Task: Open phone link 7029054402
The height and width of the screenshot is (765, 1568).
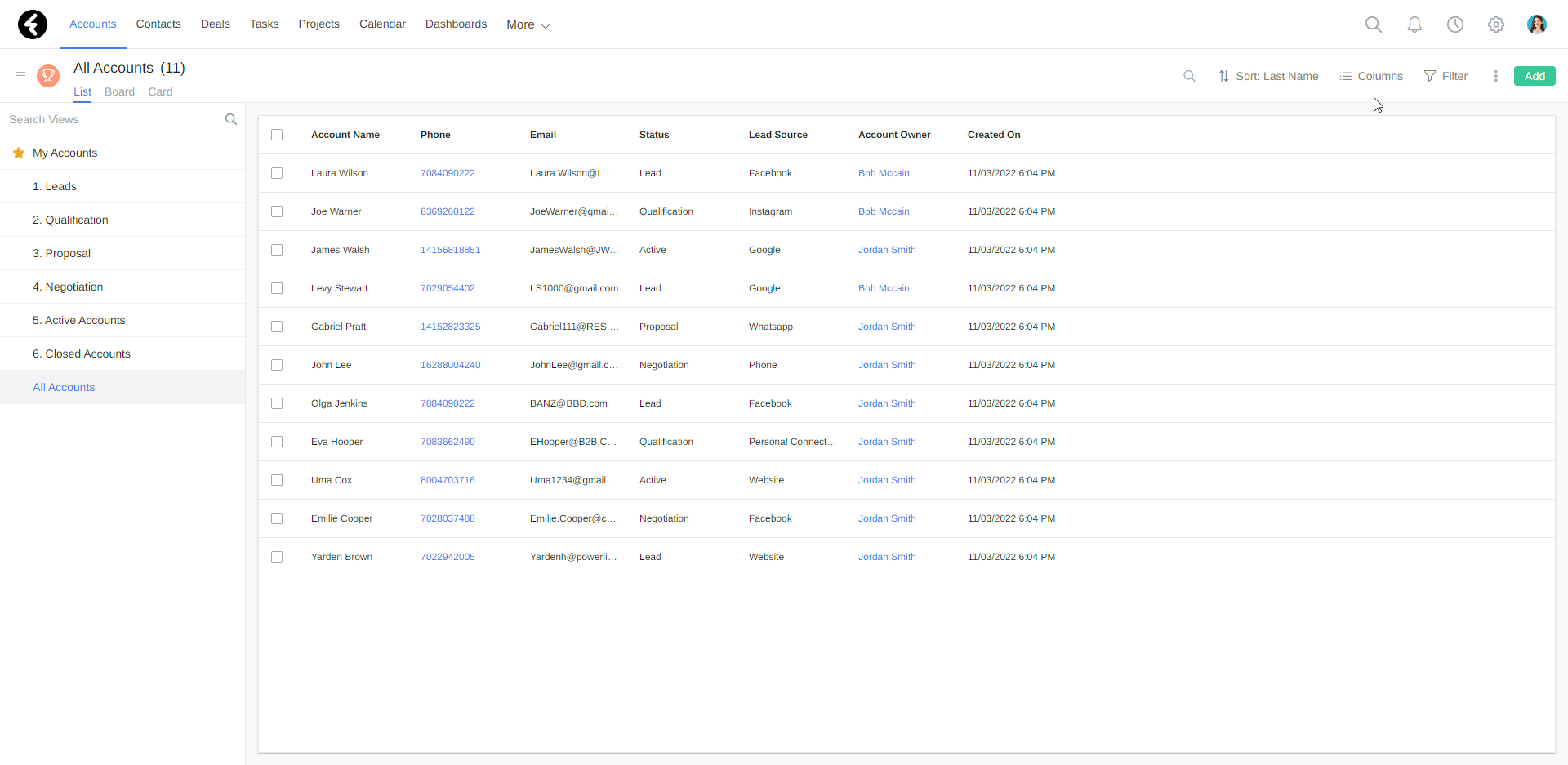Action: (448, 288)
